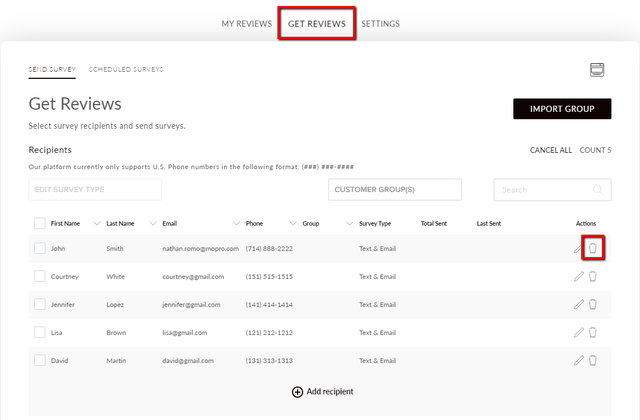The image size is (640, 420).
Task: Delete John Smith recipient with trash icon
Action: 593,248
